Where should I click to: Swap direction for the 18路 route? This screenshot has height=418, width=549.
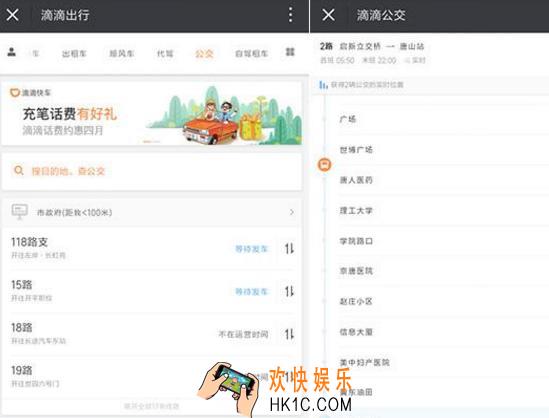tap(289, 334)
